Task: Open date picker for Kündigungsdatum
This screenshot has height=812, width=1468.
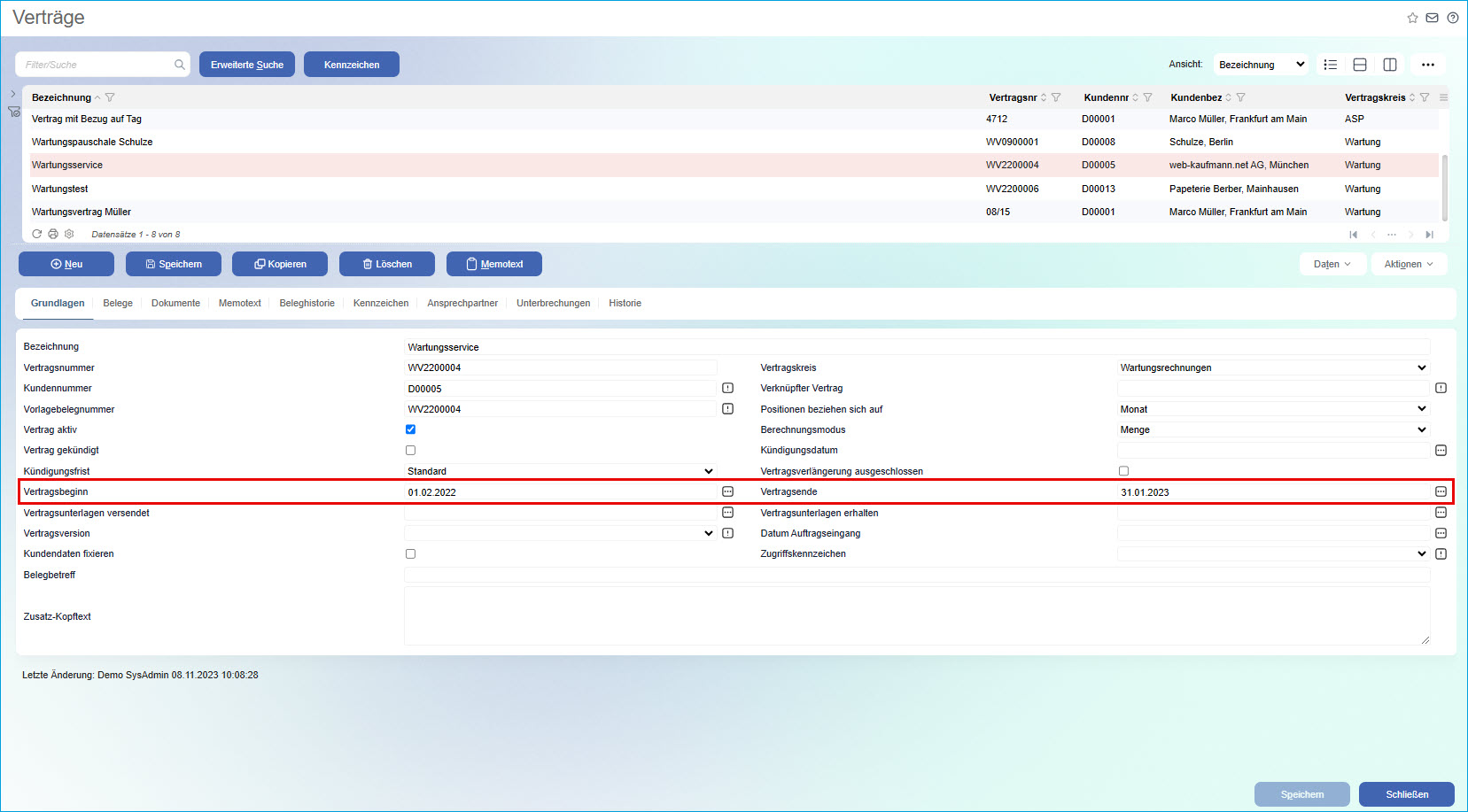Action: (1441, 451)
